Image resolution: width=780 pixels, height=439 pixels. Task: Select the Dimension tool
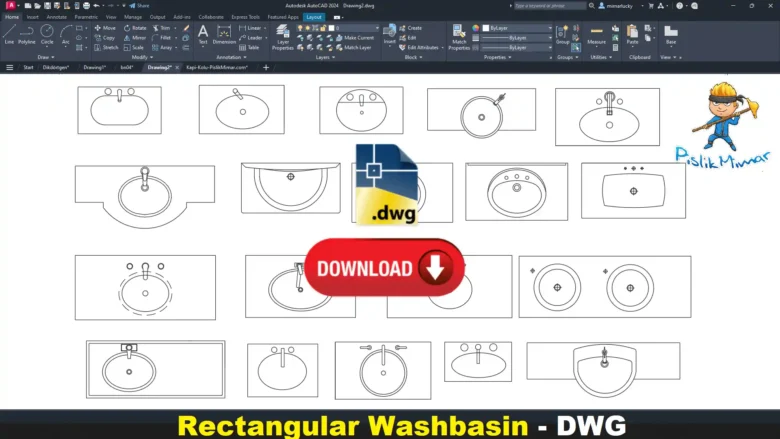(224, 35)
